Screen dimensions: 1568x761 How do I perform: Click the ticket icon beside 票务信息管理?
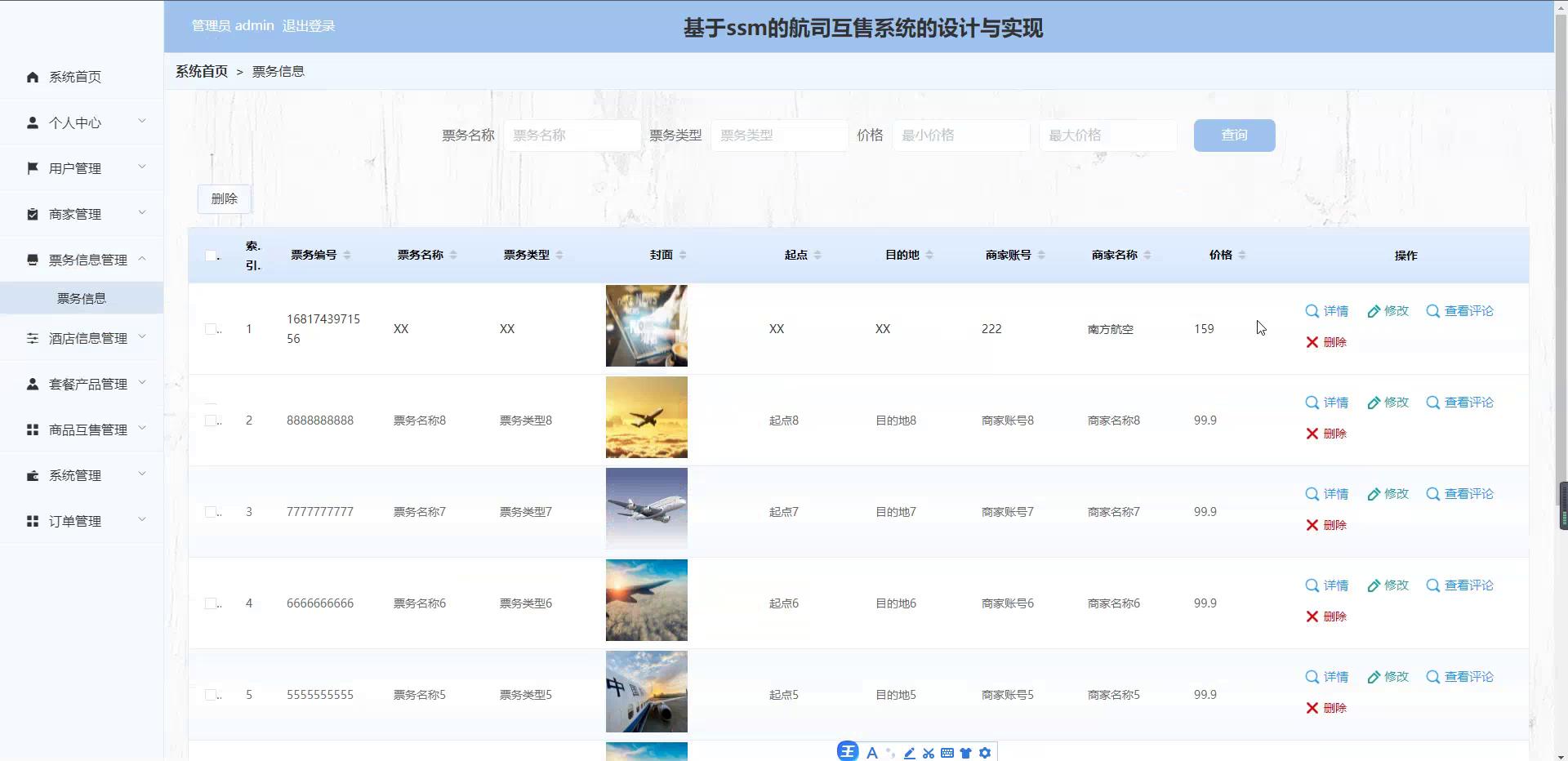[33, 260]
